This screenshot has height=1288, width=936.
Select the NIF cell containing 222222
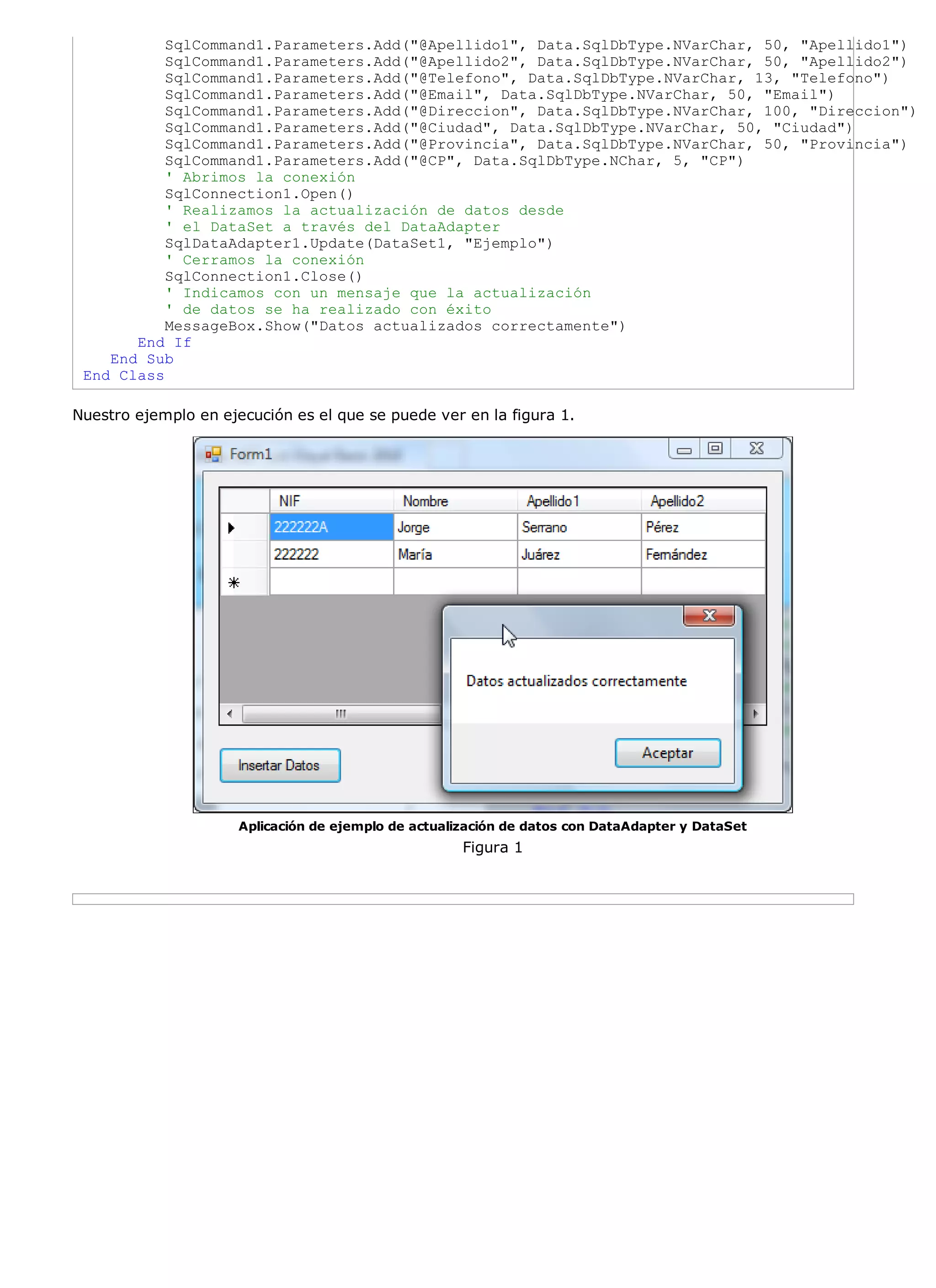[331, 554]
